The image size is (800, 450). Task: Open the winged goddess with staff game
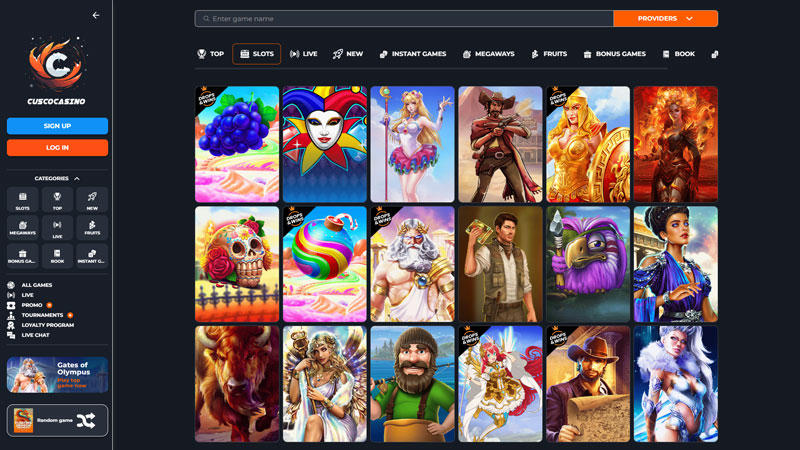point(324,384)
